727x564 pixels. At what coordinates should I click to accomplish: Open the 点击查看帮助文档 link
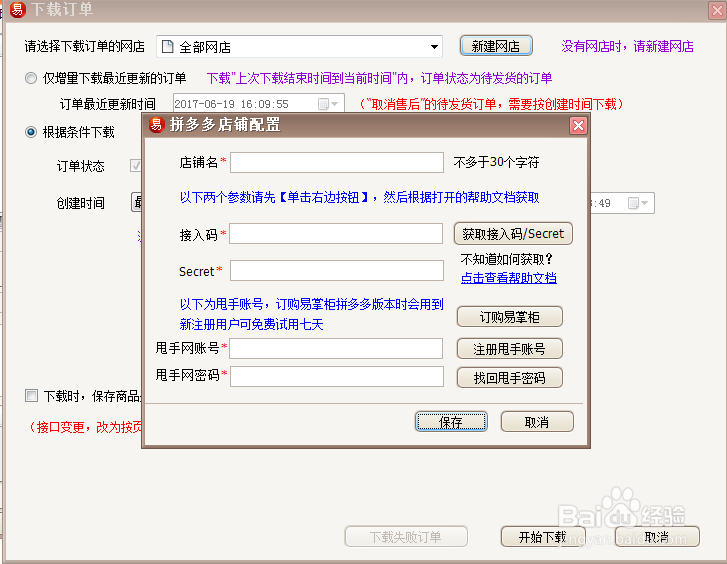509,278
